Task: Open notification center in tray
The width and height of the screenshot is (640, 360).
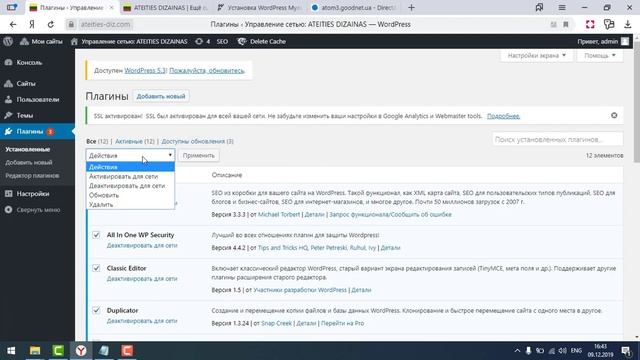Action: [x=626, y=351]
